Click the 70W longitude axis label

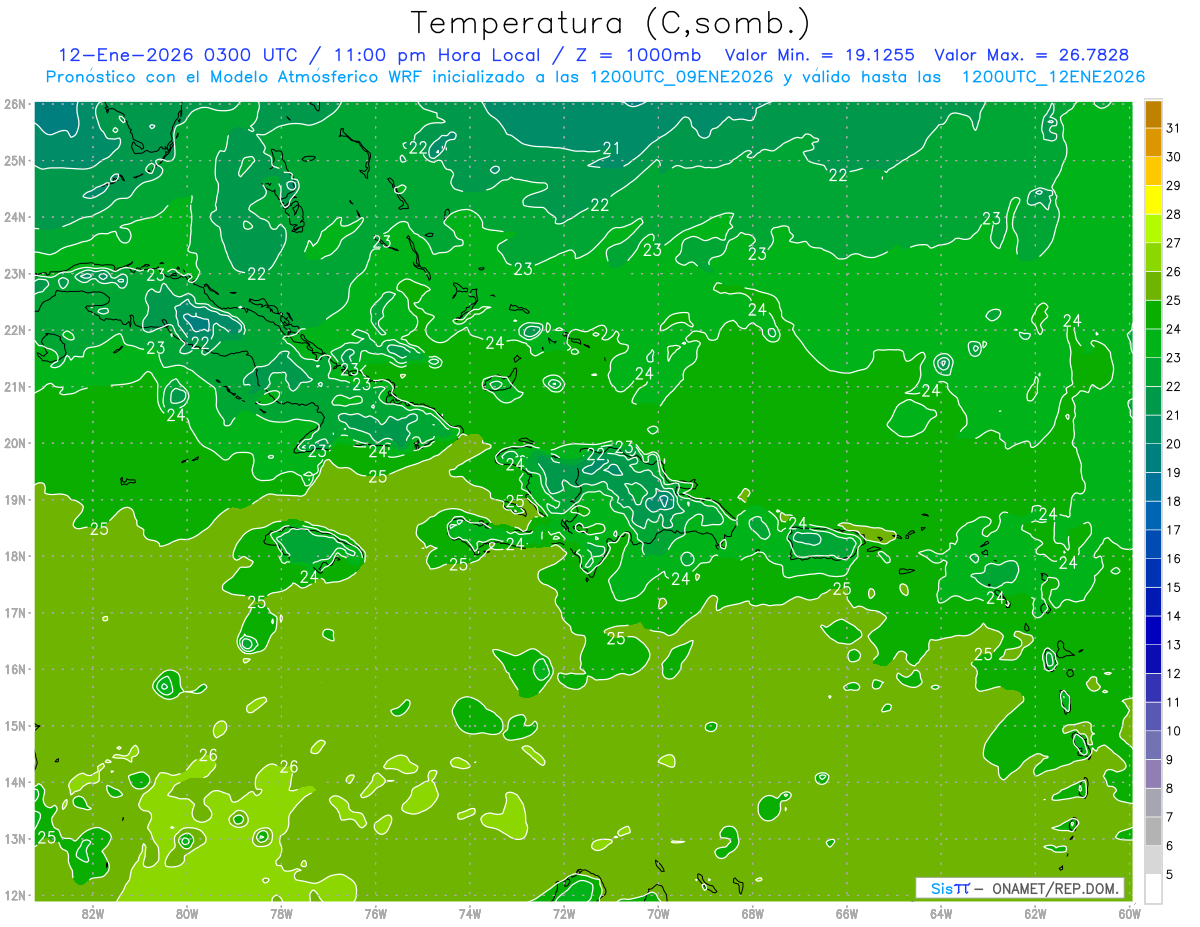coord(658,913)
